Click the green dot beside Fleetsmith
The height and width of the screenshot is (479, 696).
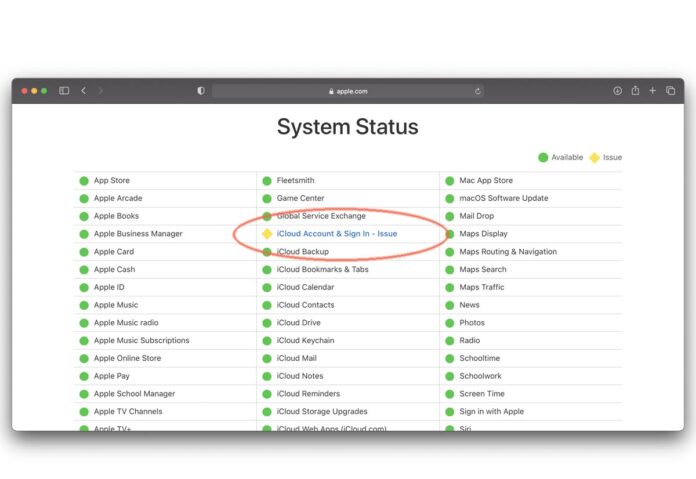(x=267, y=181)
